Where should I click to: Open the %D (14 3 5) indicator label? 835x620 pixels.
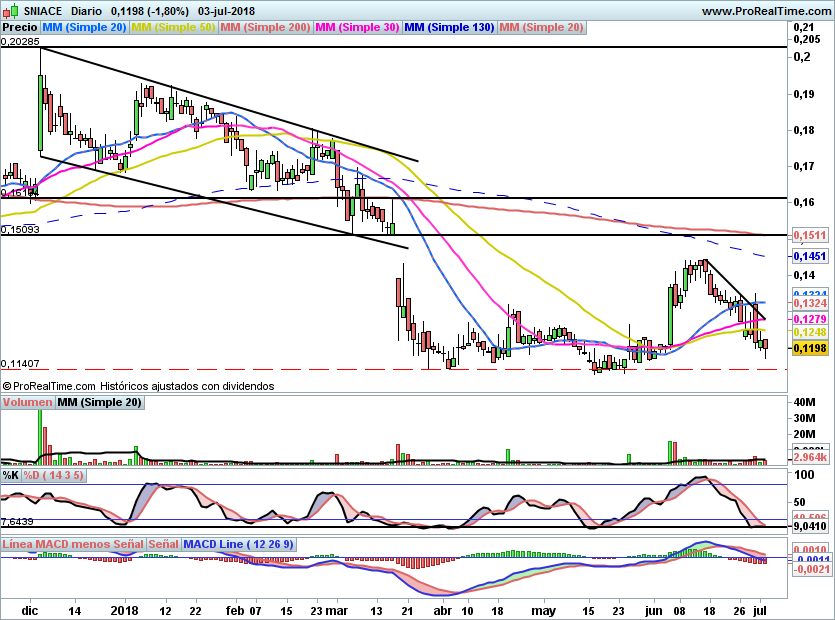click(54, 475)
